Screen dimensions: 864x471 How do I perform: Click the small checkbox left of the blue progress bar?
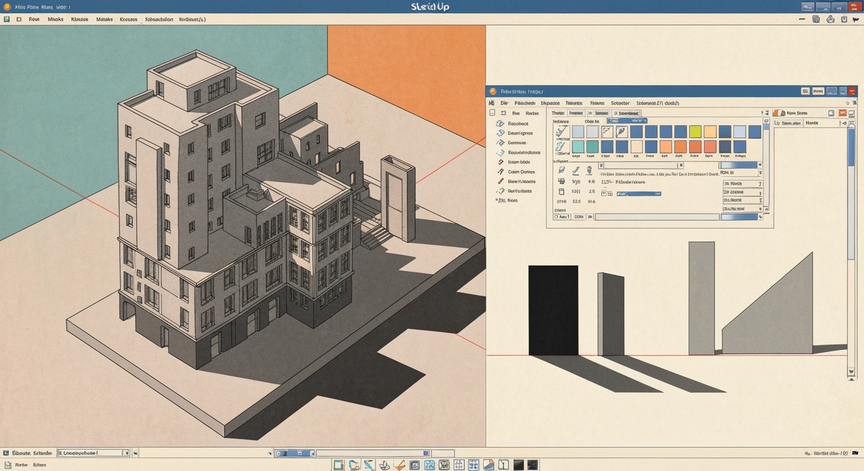pos(604,194)
